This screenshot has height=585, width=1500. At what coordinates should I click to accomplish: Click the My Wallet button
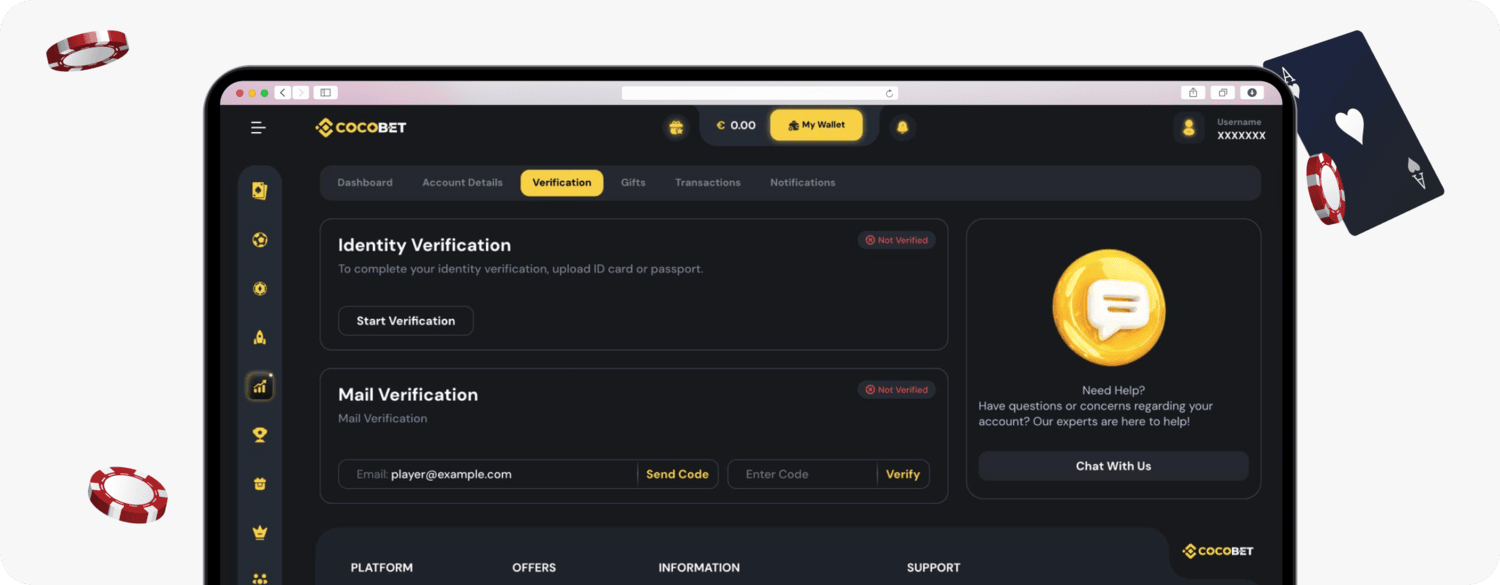point(816,125)
